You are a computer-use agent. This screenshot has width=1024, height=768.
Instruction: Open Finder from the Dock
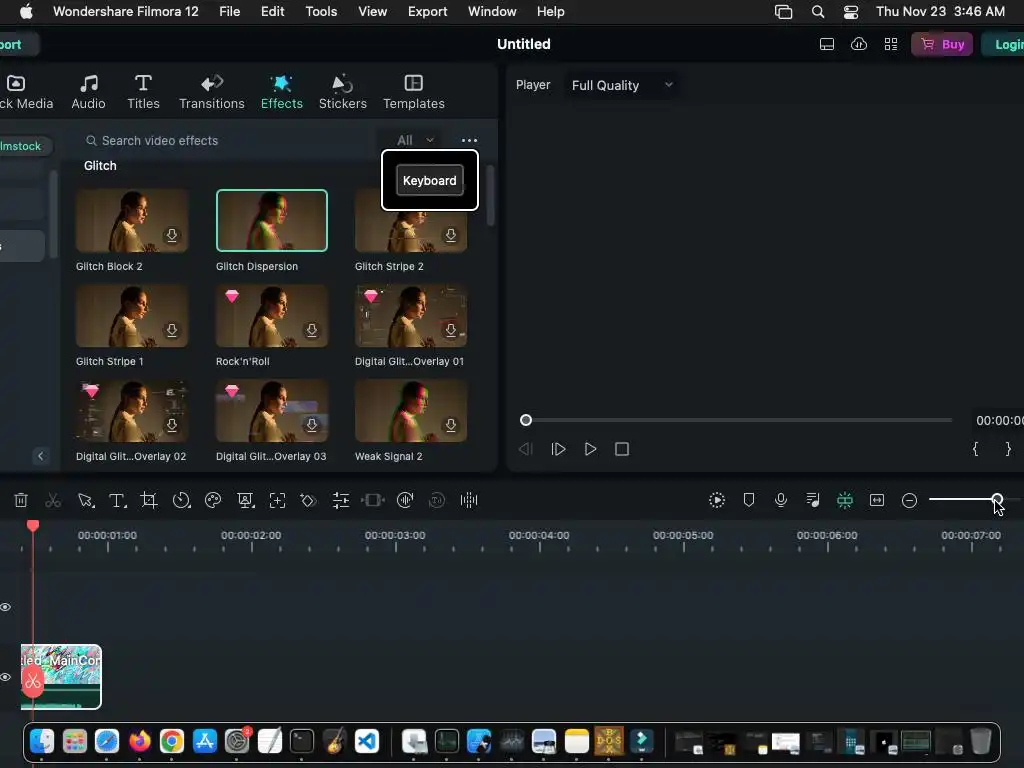point(42,741)
